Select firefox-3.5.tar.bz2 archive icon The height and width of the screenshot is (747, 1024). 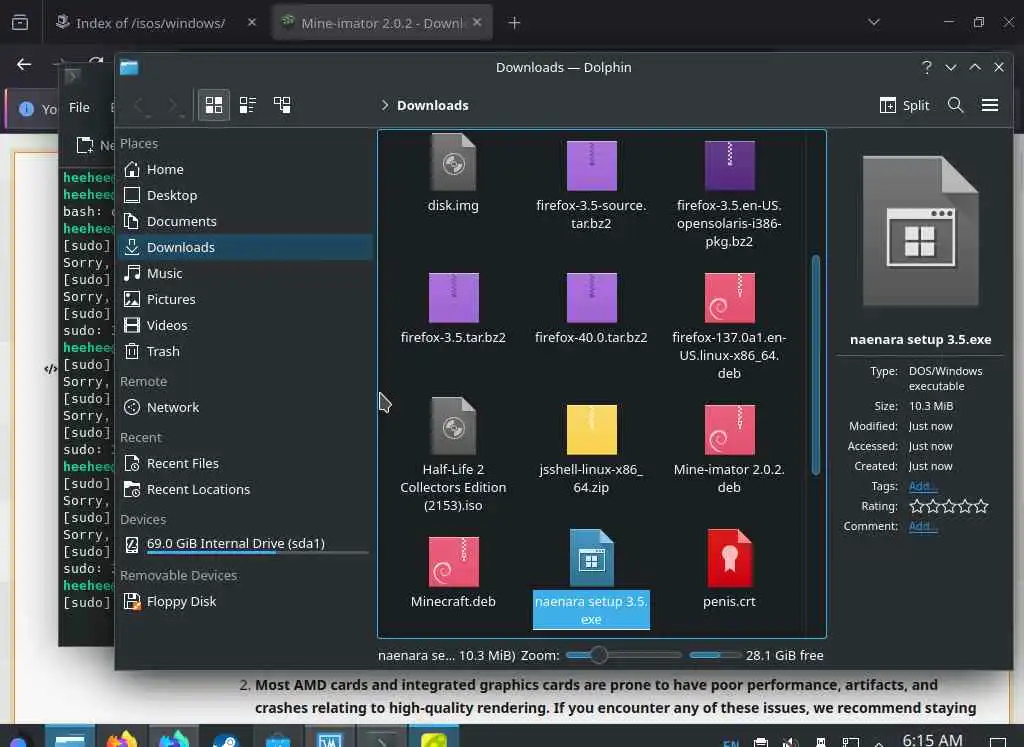453,298
